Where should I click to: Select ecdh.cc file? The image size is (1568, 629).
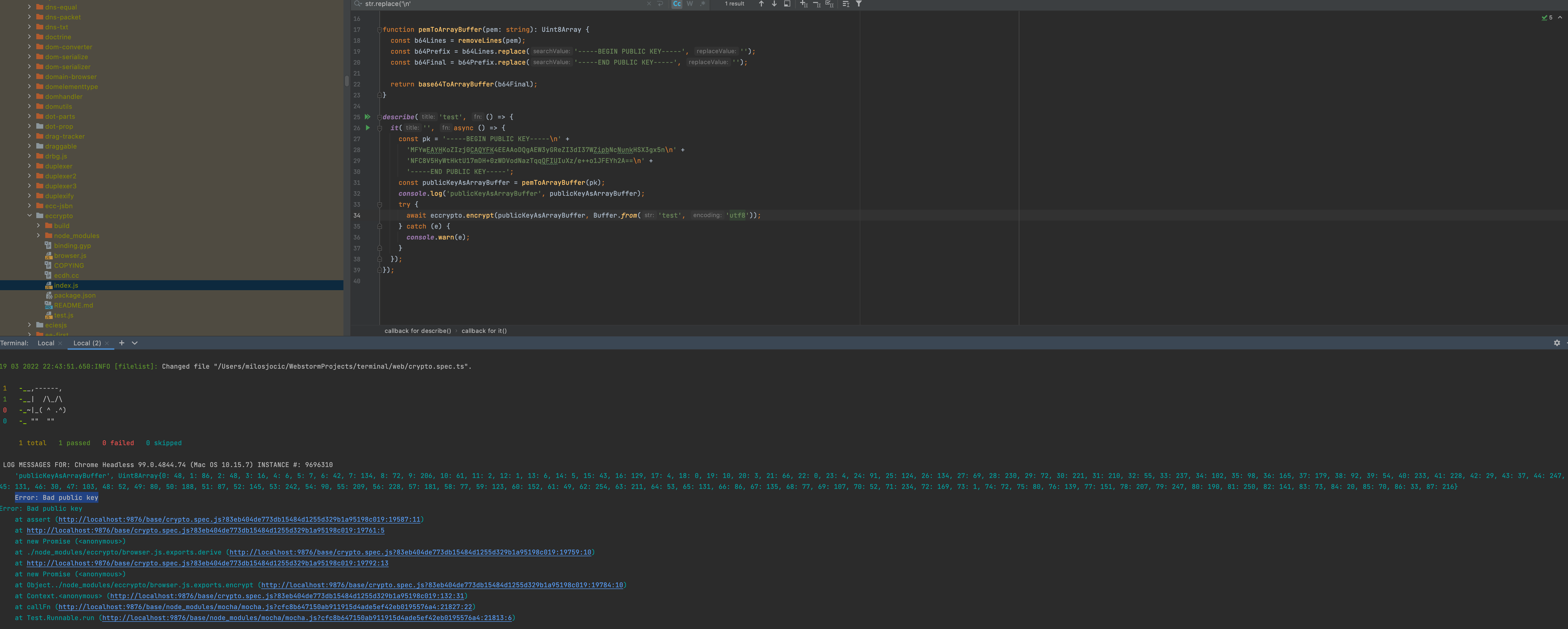pyautogui.click(x=66, y=275)
